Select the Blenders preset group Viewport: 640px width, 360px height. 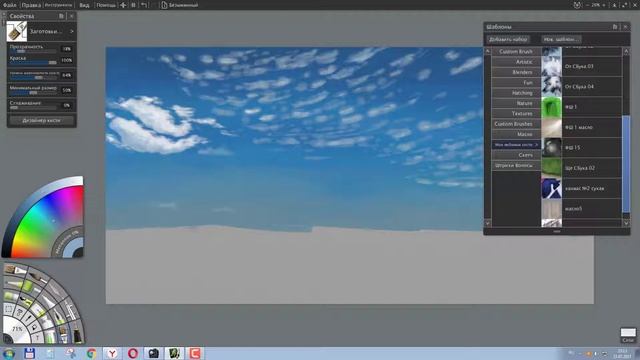[516, 72]
